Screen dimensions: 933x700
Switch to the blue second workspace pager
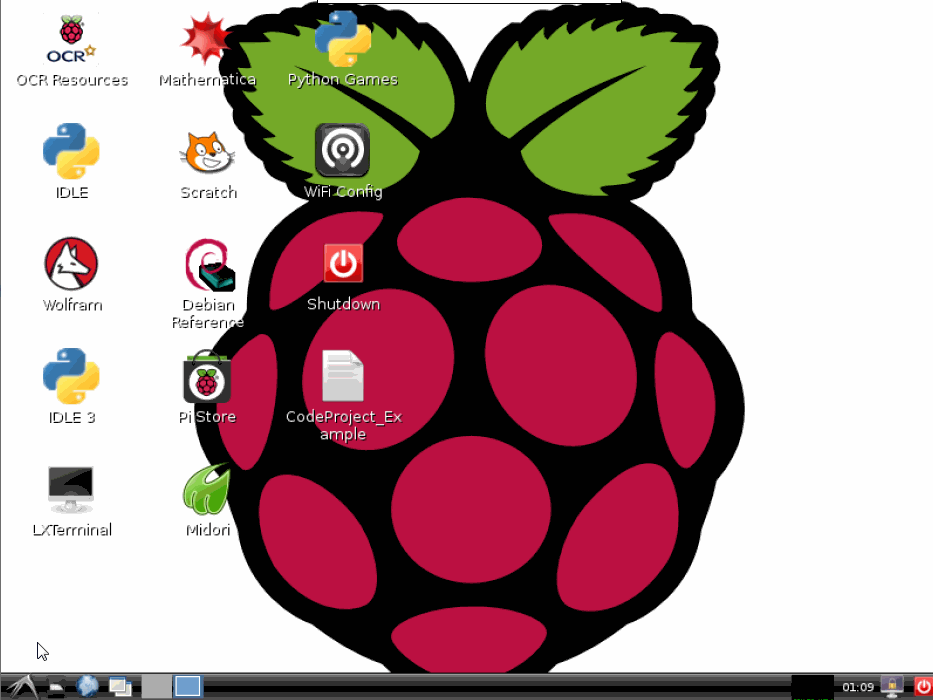(x=188, y=687)
